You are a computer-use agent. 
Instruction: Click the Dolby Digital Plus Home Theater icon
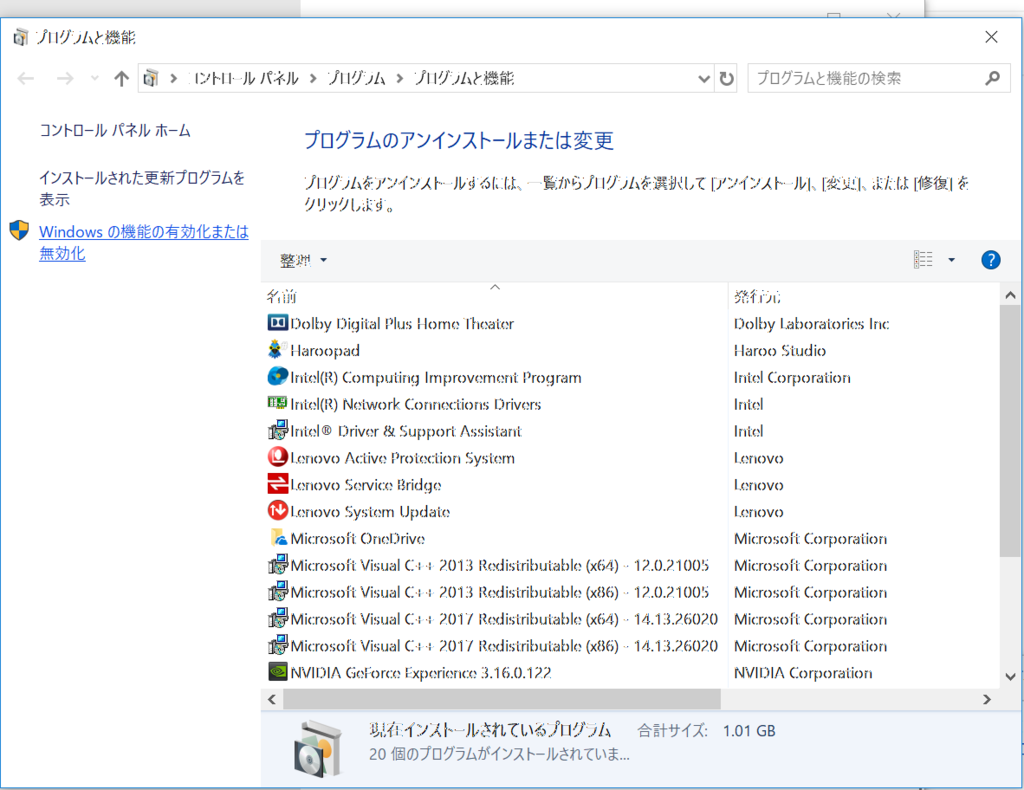(278, 323)
